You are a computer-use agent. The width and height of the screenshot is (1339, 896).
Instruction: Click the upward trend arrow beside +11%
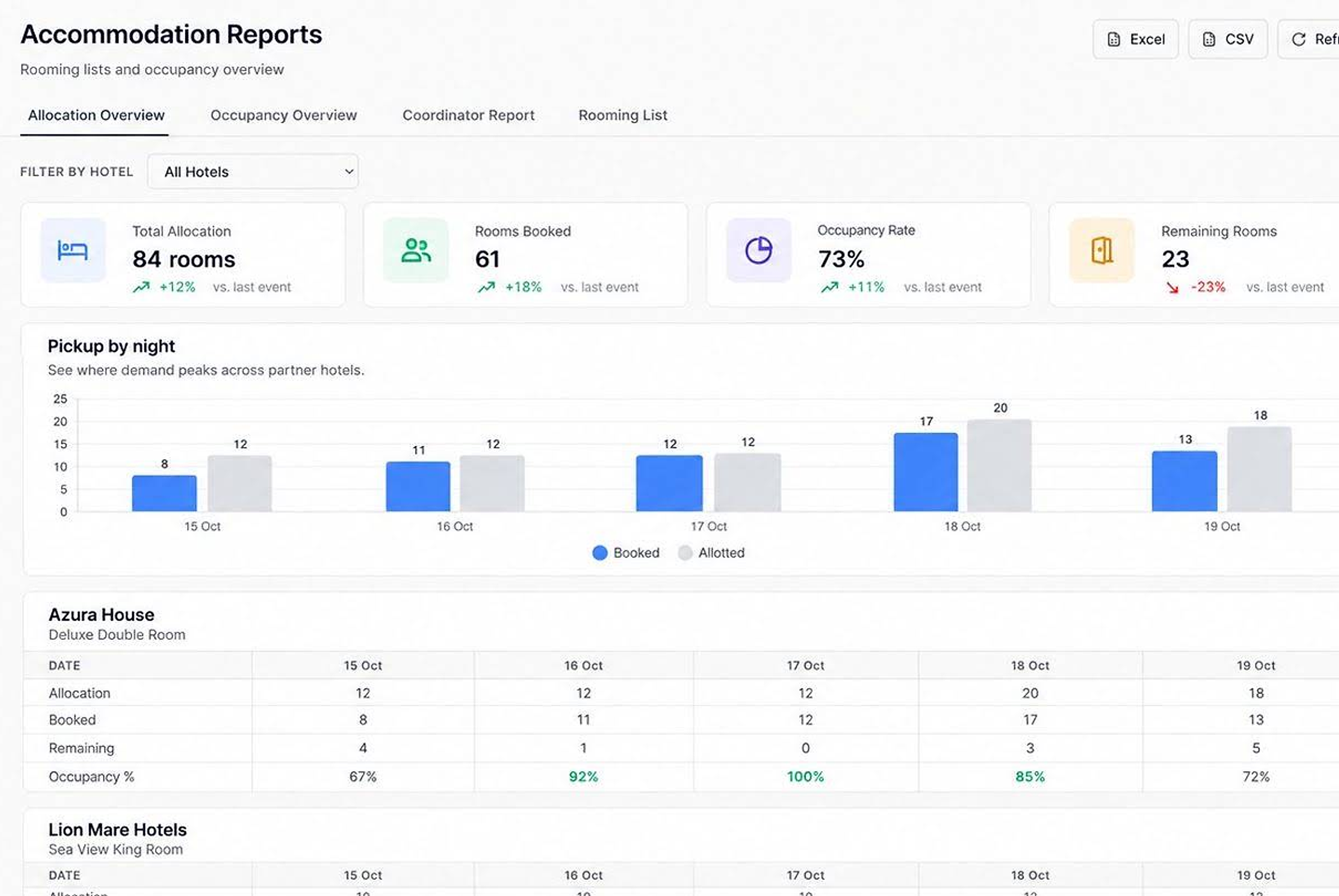pos(830,287)
